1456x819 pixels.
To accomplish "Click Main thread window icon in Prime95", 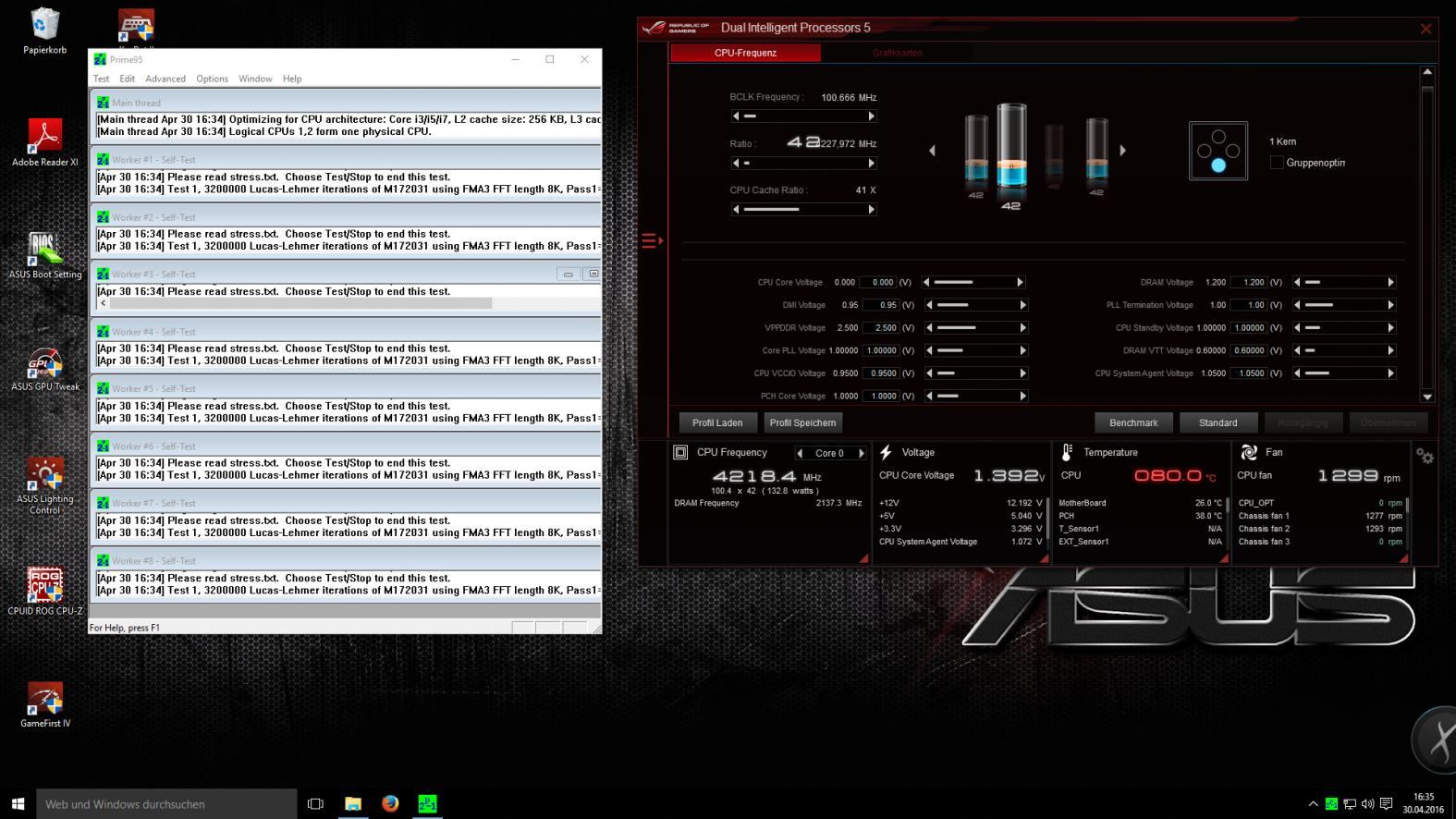I will tap(103, 103).
